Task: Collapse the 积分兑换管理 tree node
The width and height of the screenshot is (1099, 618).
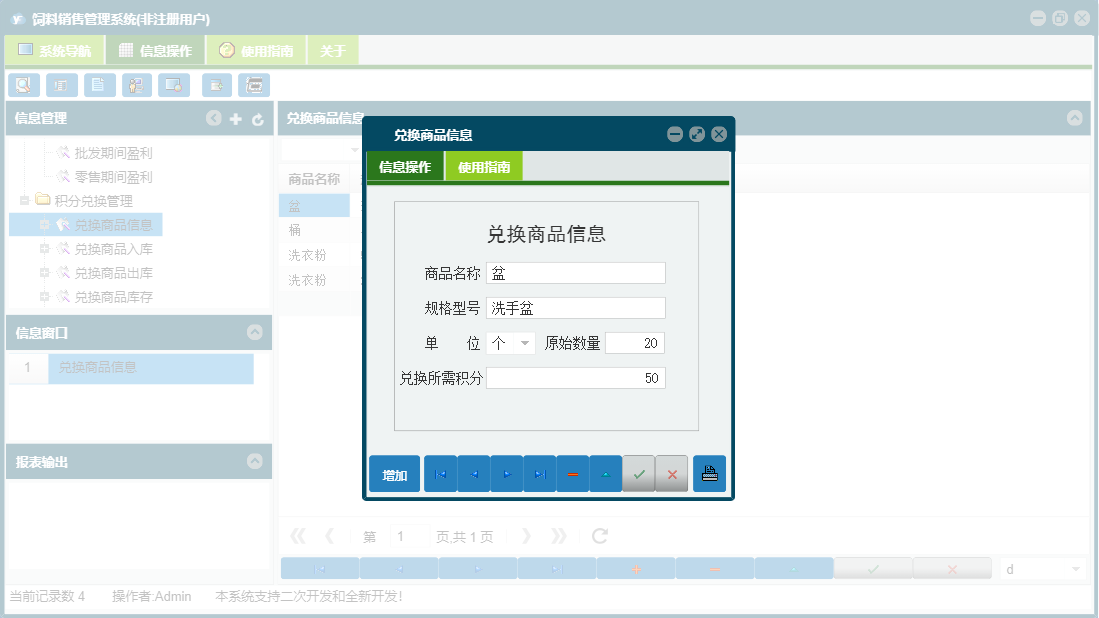Action: [x=24, y=200]
